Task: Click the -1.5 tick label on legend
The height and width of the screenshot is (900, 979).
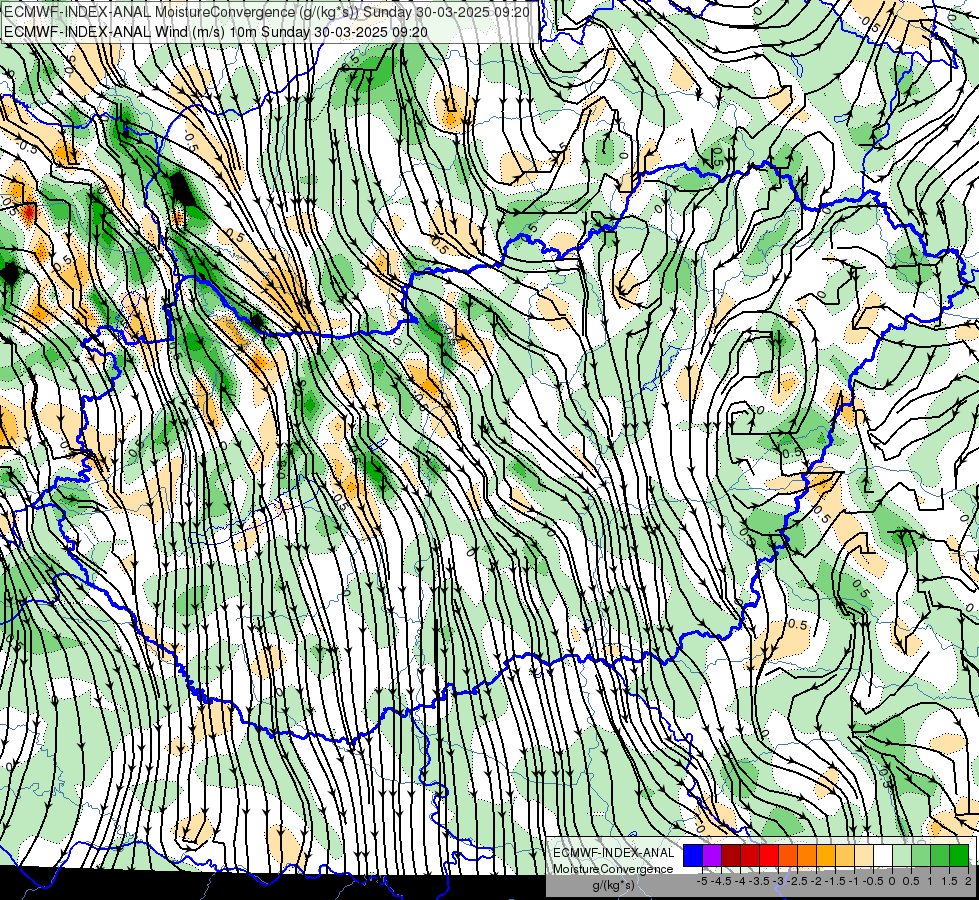Action: (x=835, y=881)
